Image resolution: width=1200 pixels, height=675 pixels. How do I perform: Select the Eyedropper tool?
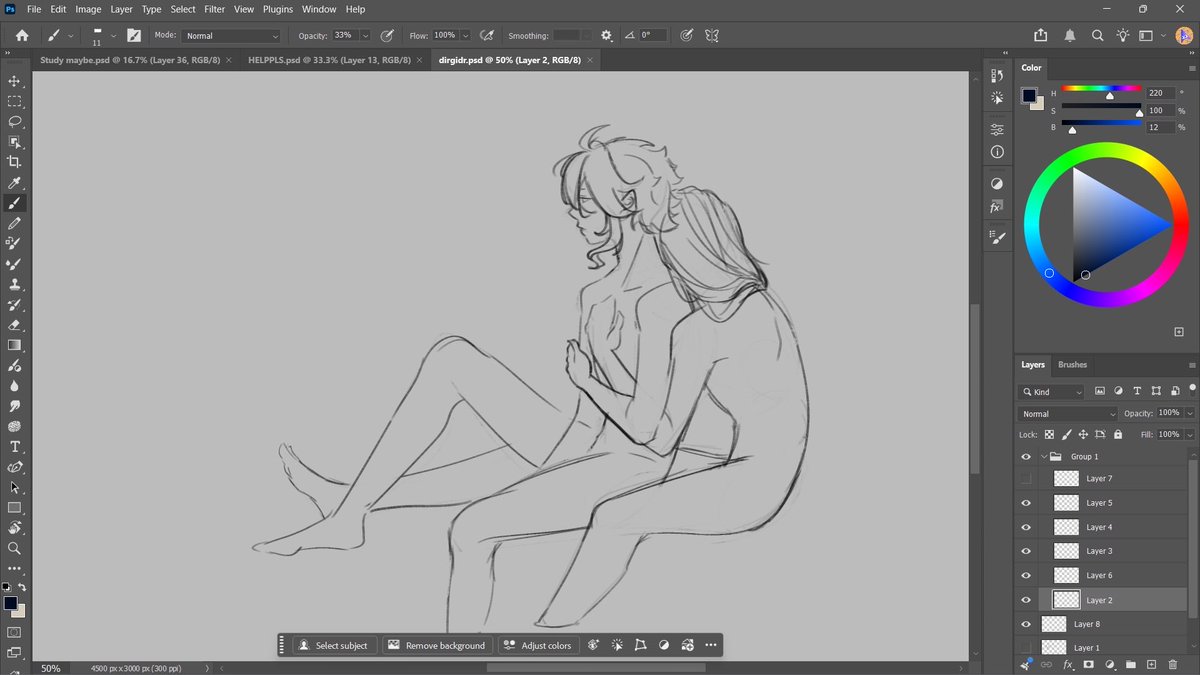14,183
